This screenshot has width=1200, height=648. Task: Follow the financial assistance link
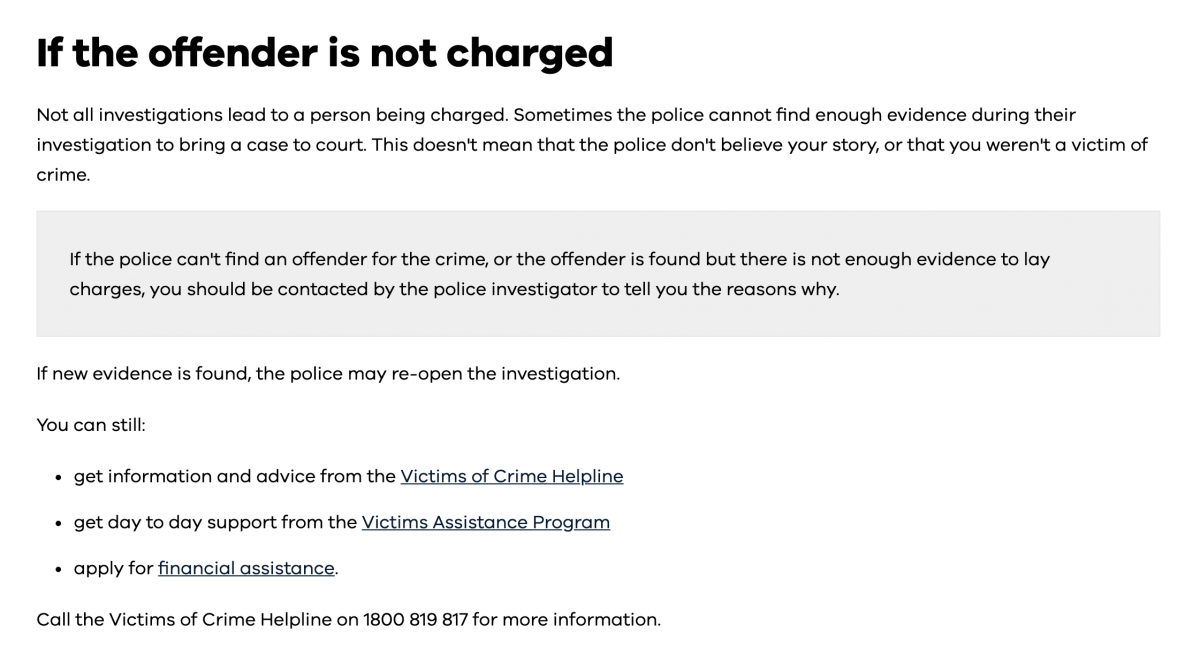pyautogui.click(x=246, y=568)
